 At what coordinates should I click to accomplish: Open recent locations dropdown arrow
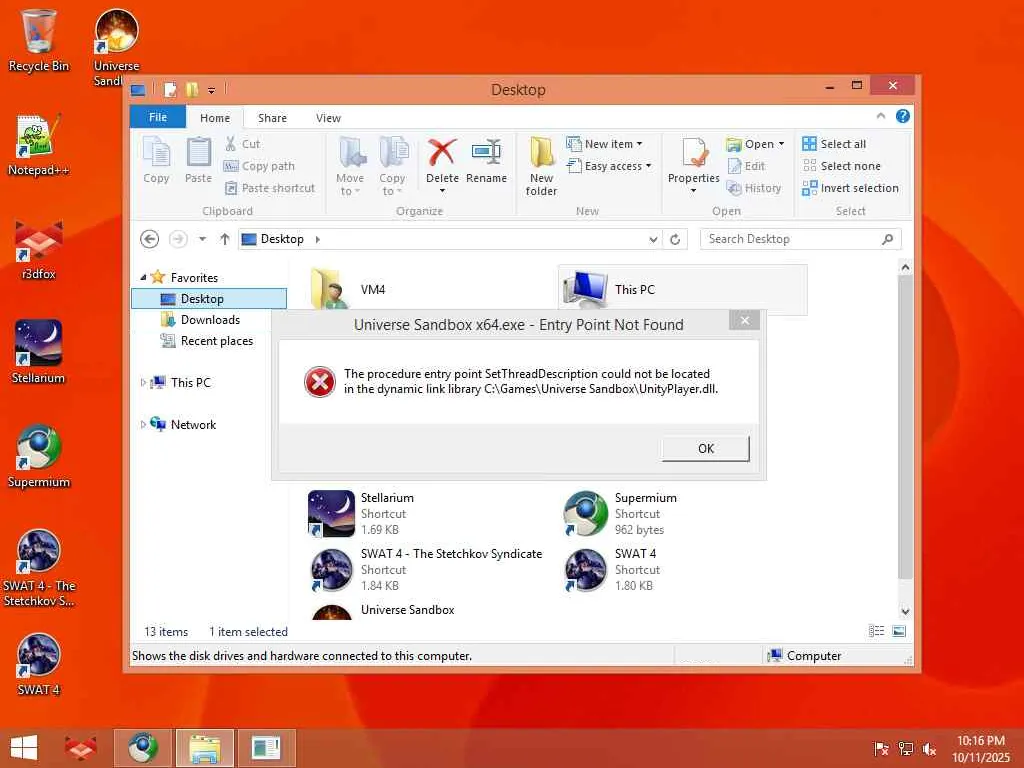[202, 239]
